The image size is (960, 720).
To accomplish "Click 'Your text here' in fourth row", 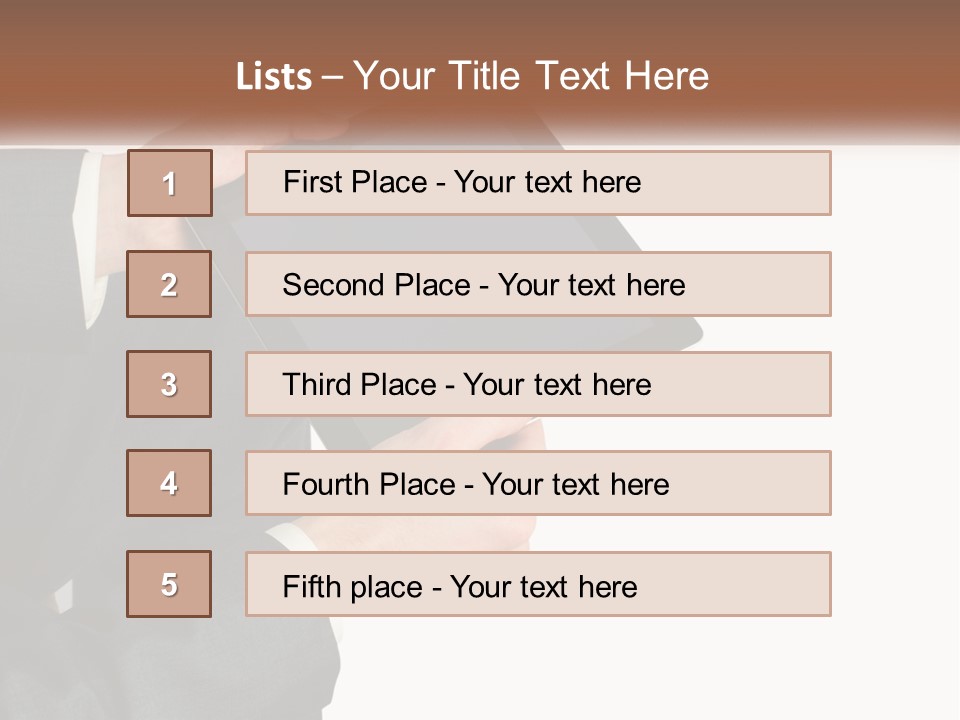I will [576, 484].
